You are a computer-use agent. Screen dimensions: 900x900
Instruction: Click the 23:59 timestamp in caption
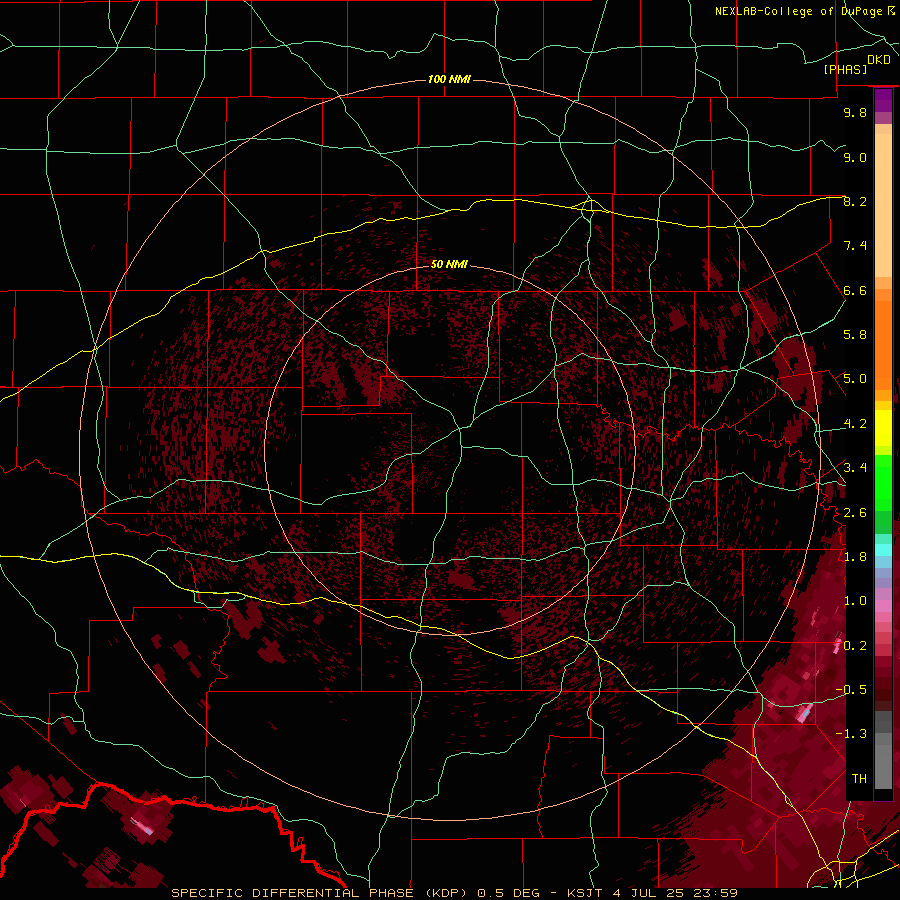[x=717, y=893]
